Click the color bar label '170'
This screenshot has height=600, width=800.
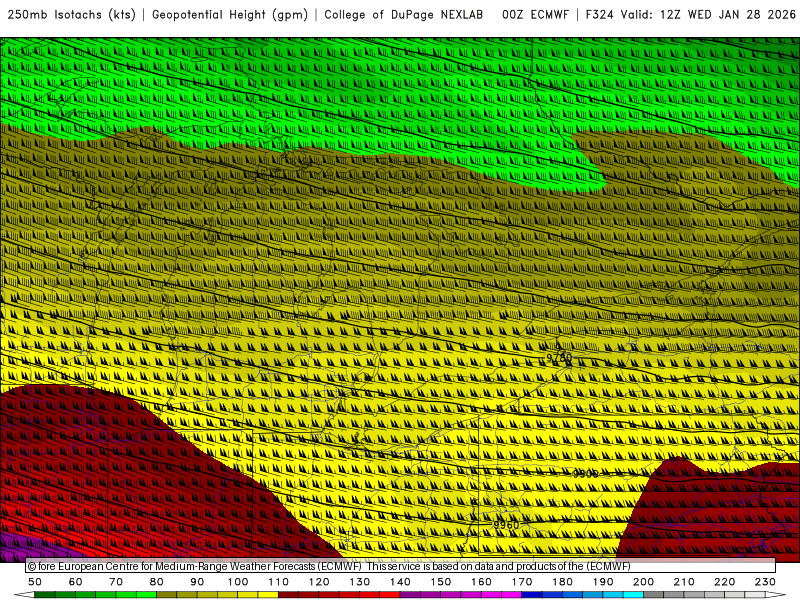click(x=522, y=582)
